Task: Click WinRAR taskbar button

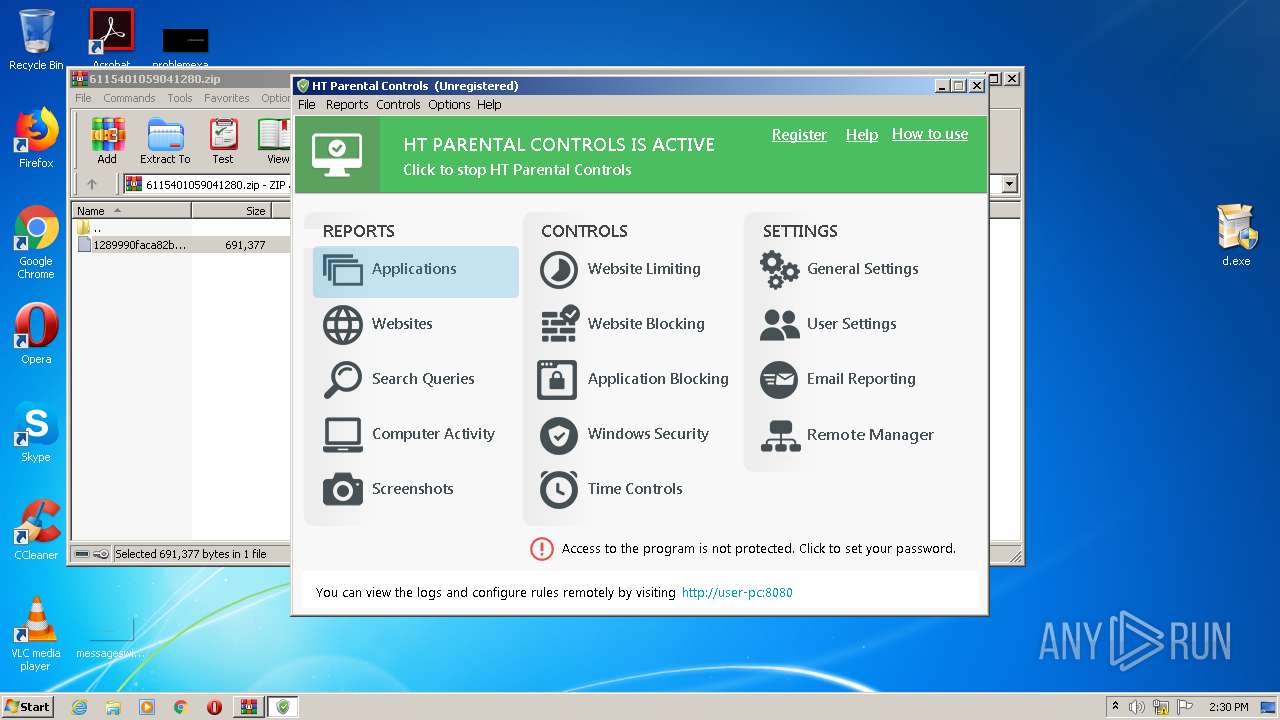Action: (249, 707)
